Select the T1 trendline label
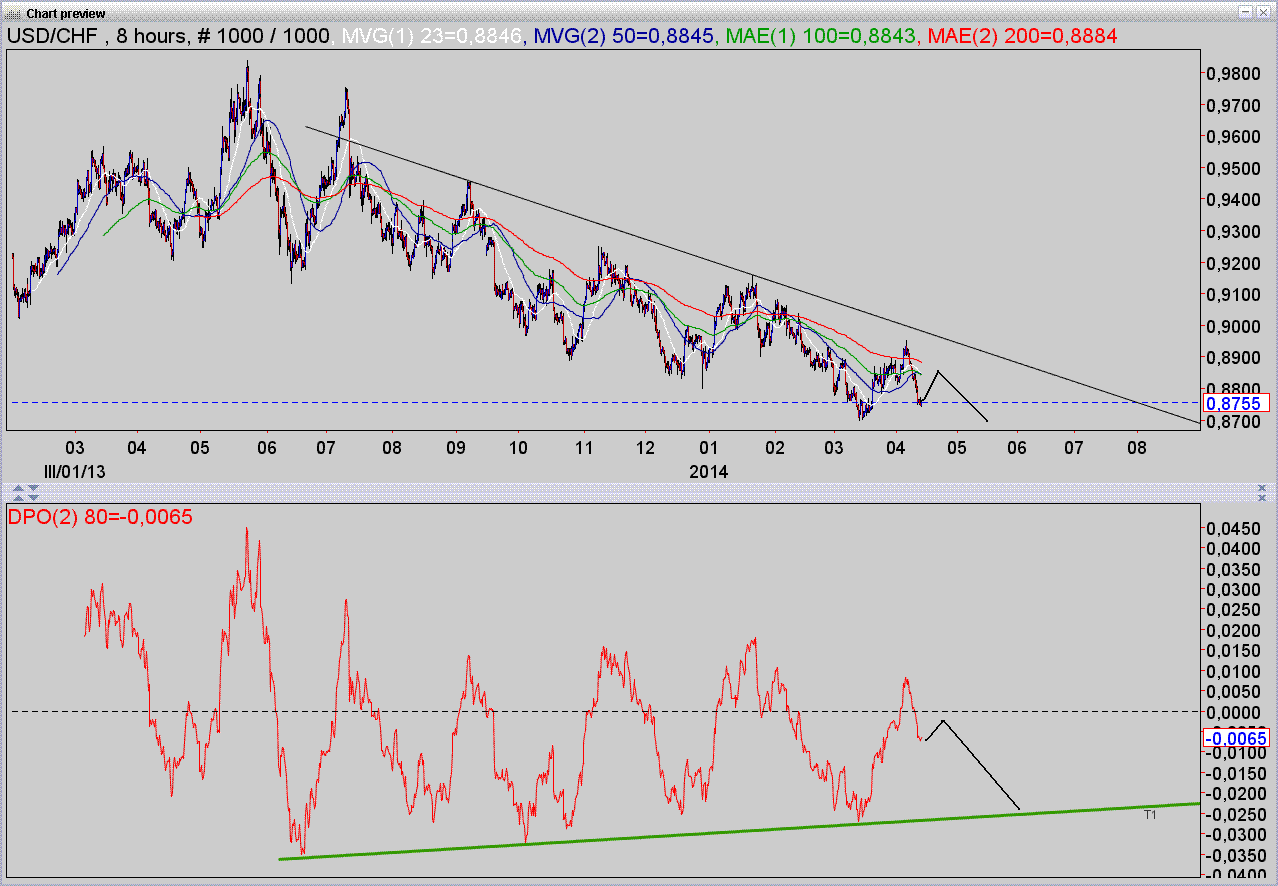 pos(1150,815)
